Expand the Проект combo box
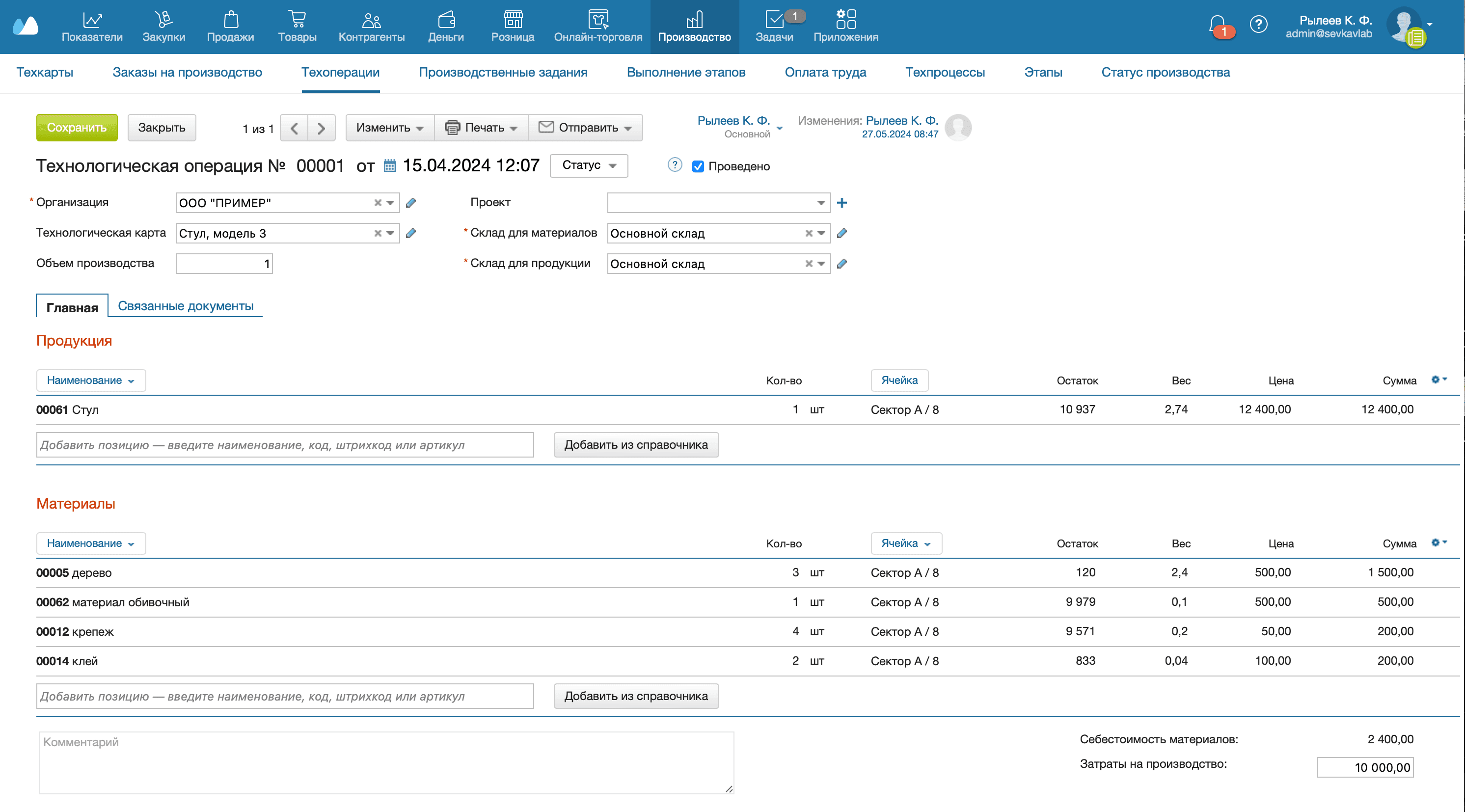 [821, 203]
